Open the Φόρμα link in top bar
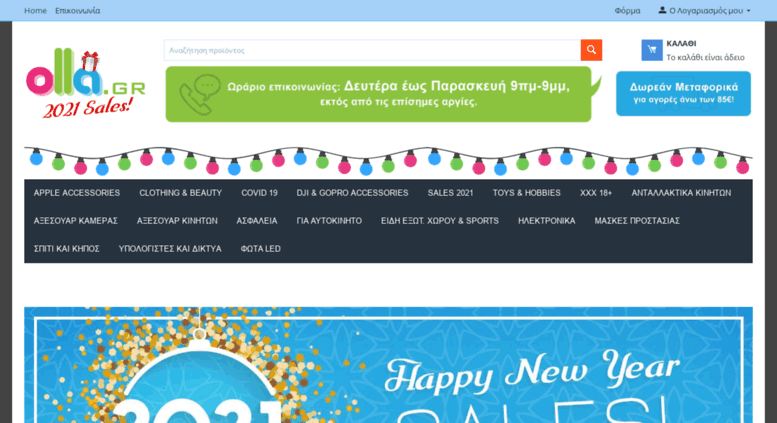The image size is (777, 423). pyautogui.click(x=627, y=10)
